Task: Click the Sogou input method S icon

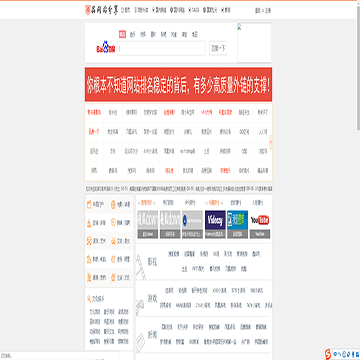Action: [x=328, y=353]
